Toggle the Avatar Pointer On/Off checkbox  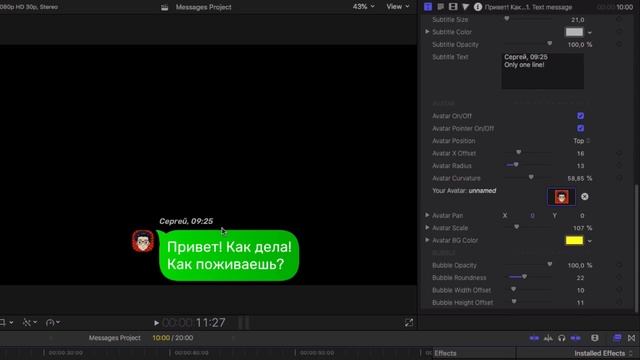pyautogui.click(x=580, y=128)
